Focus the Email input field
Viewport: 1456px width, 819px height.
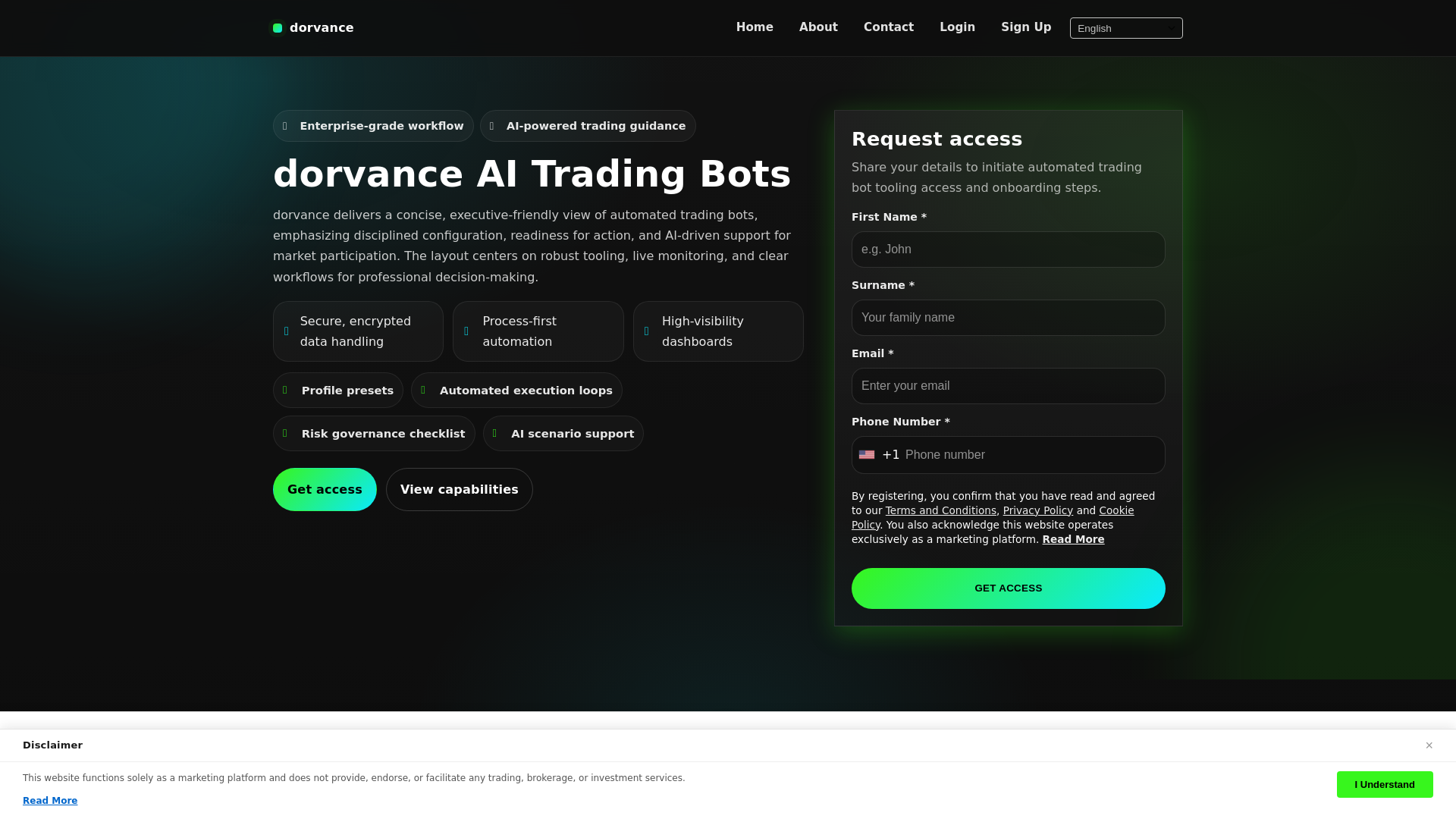tap(1009, 386)
